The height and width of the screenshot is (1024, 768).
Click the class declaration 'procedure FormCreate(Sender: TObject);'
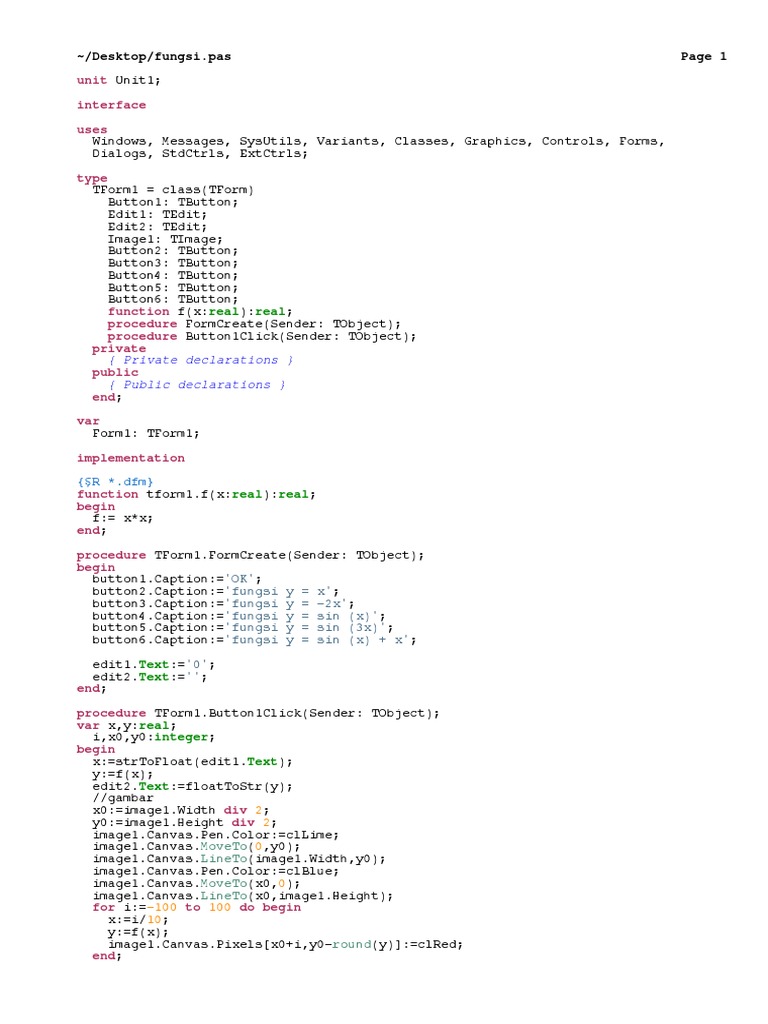pyautogui.click(x=254, y=324)
